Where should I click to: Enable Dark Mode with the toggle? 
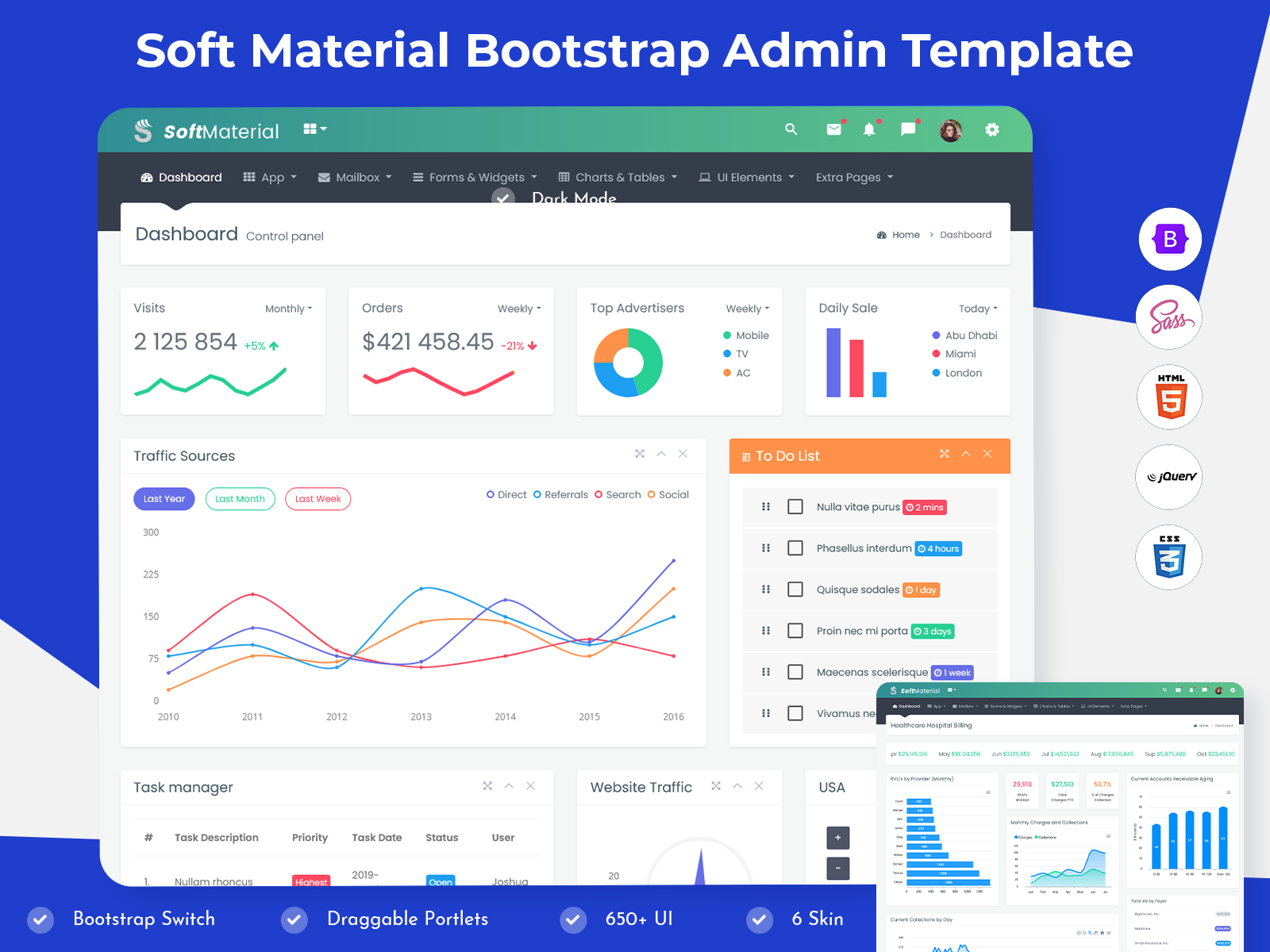[x=503, y=199]
